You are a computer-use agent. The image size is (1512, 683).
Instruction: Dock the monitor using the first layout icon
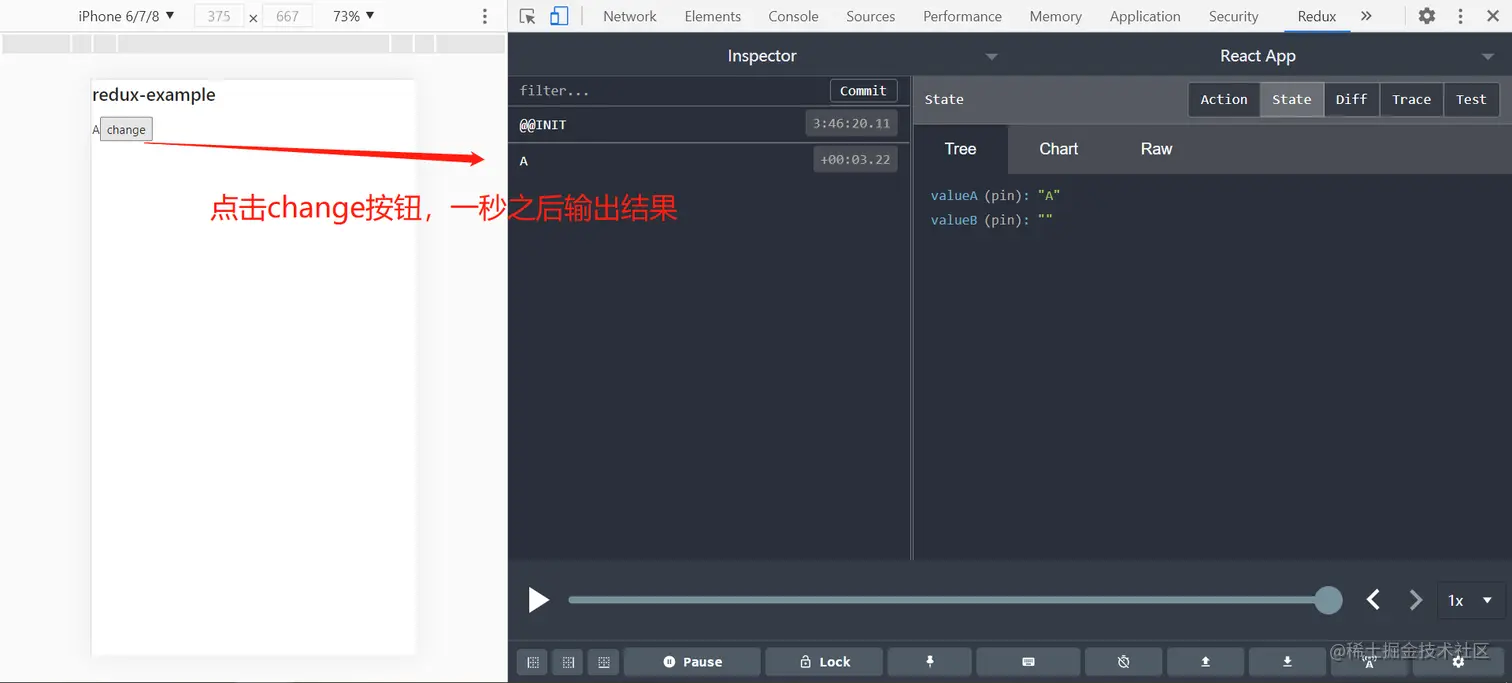point(533,662)
